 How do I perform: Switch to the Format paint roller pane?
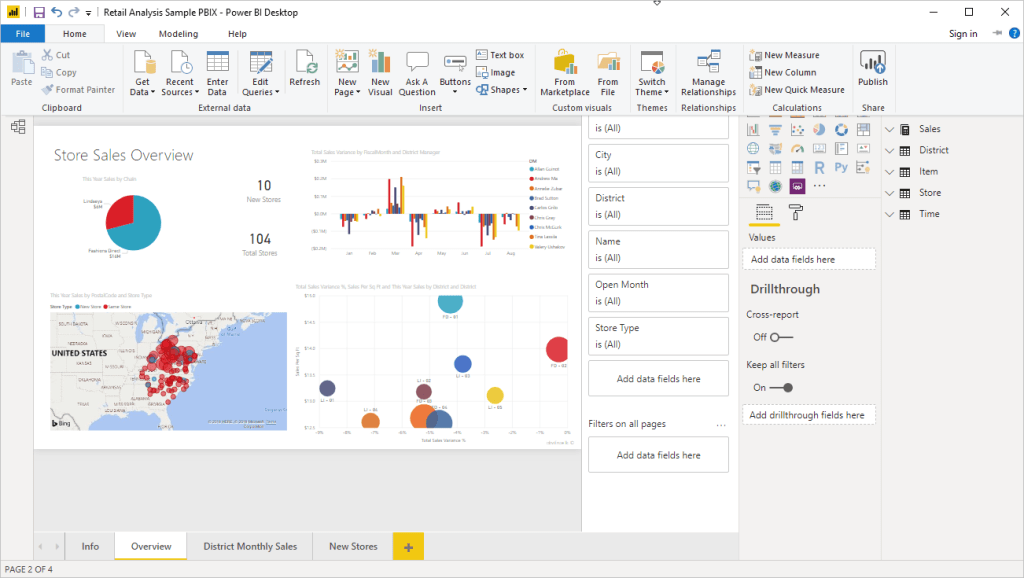click(797, 212)
